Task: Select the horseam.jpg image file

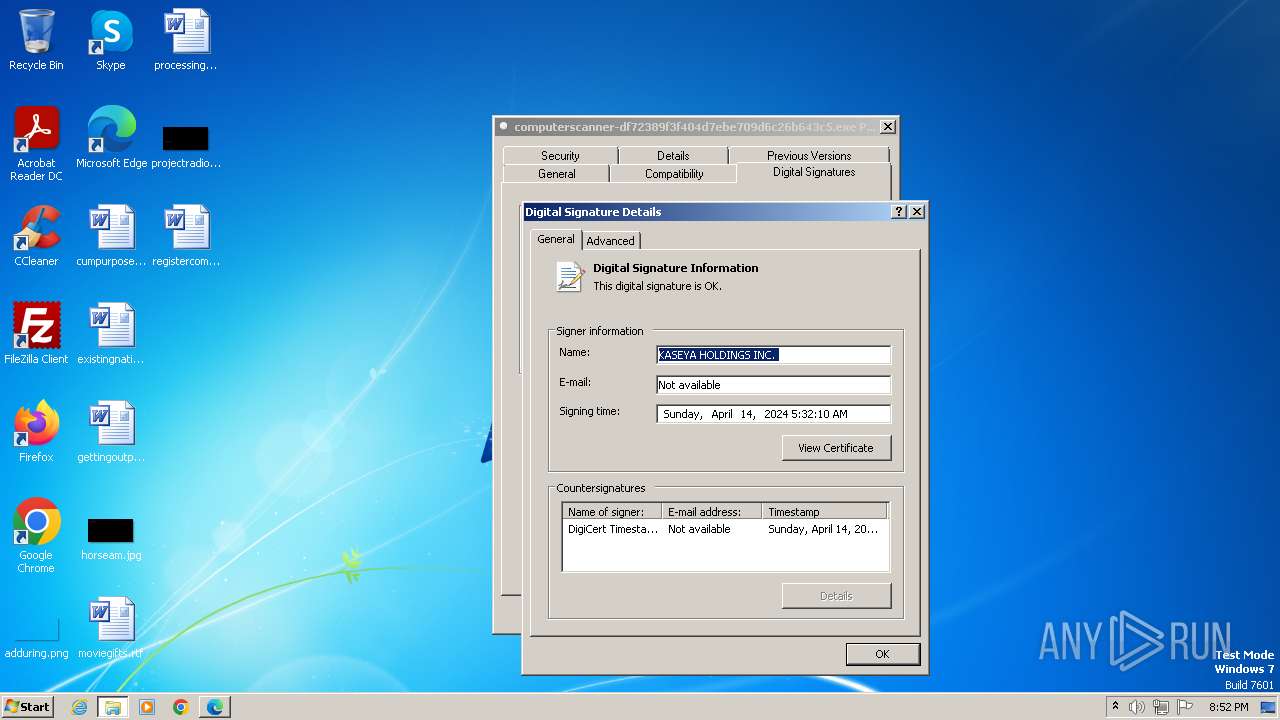Action: click(111, 539)
